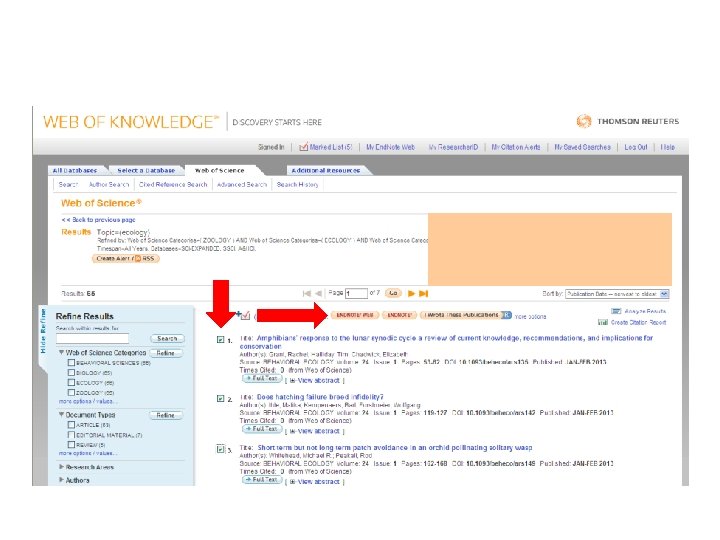The height and width of the screenshot is (540, 720).
Task: Check the REVIEW document type box
Action: 71,444
